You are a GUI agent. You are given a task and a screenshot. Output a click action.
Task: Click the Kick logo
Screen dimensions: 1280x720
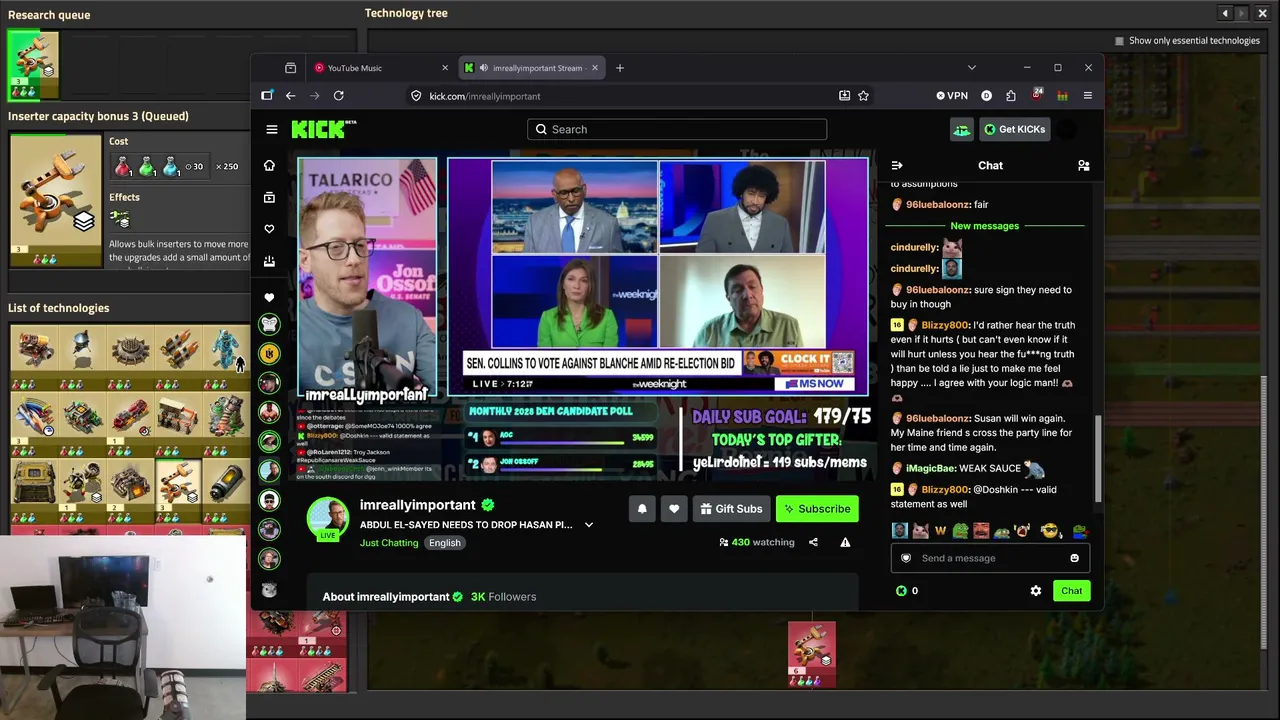[x=323, y=129]
